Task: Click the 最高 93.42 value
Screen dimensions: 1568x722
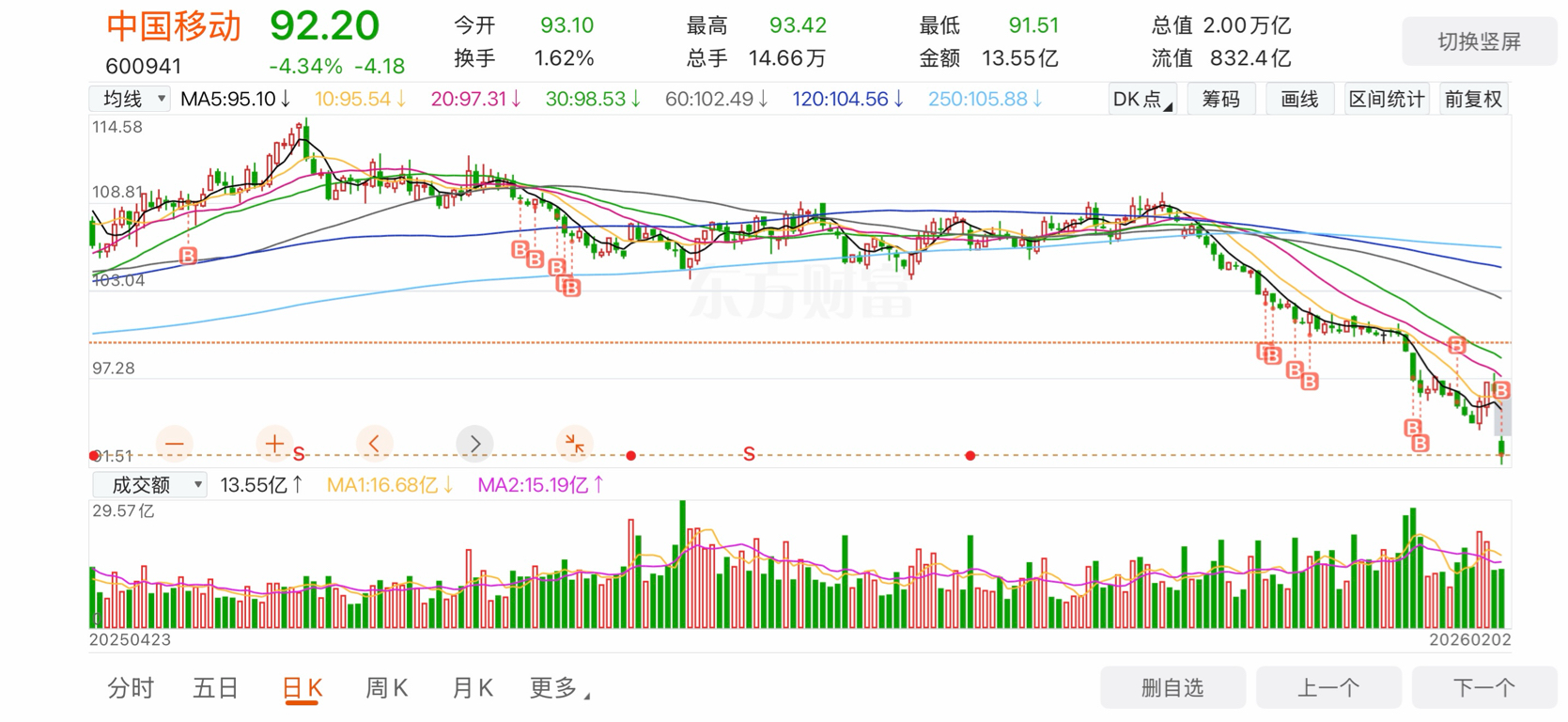Action: coord(798,25)
